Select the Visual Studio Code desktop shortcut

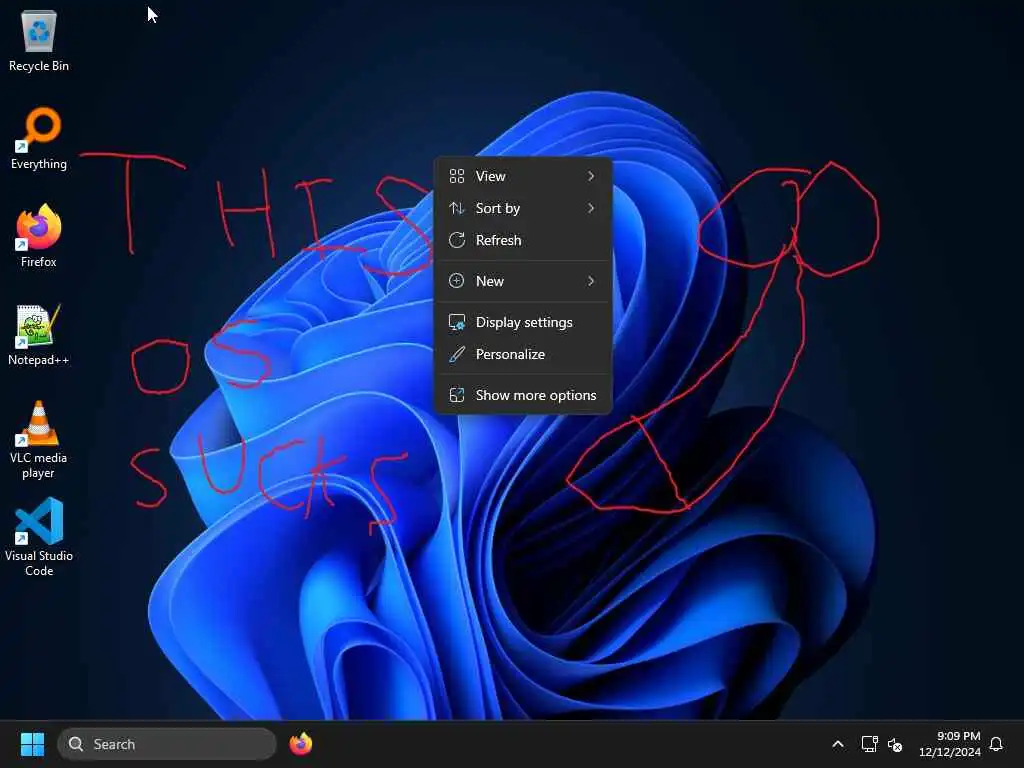[39, 538]
